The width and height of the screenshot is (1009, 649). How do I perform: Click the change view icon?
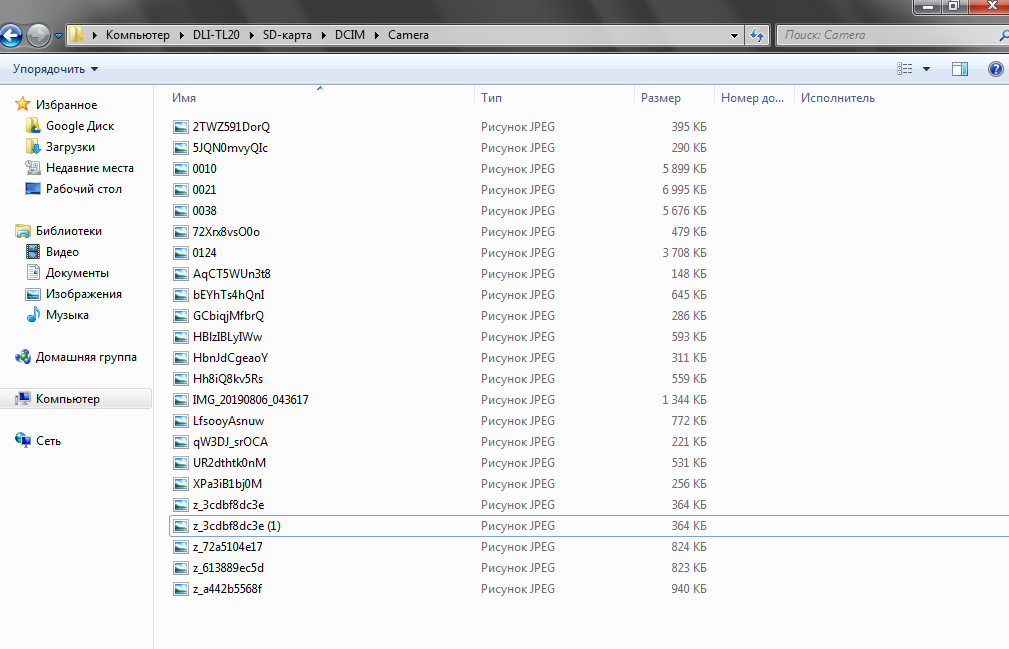click(905, 69)
